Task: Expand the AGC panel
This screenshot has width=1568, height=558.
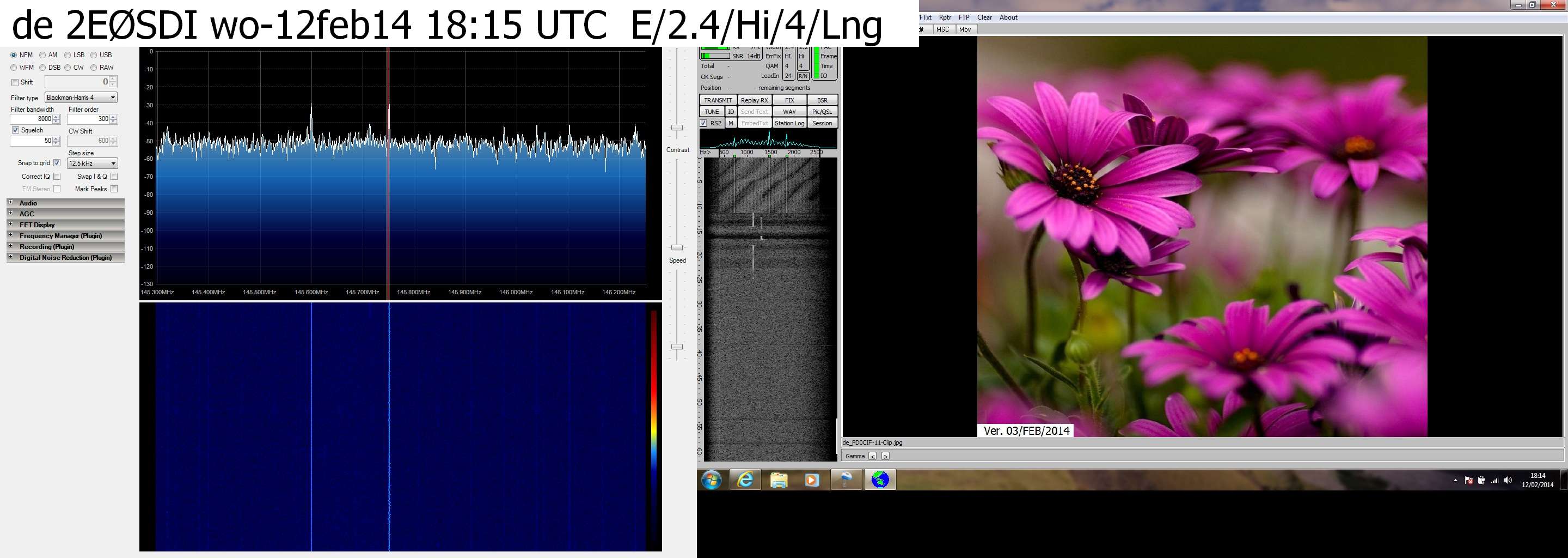Action: pos(65,214)
